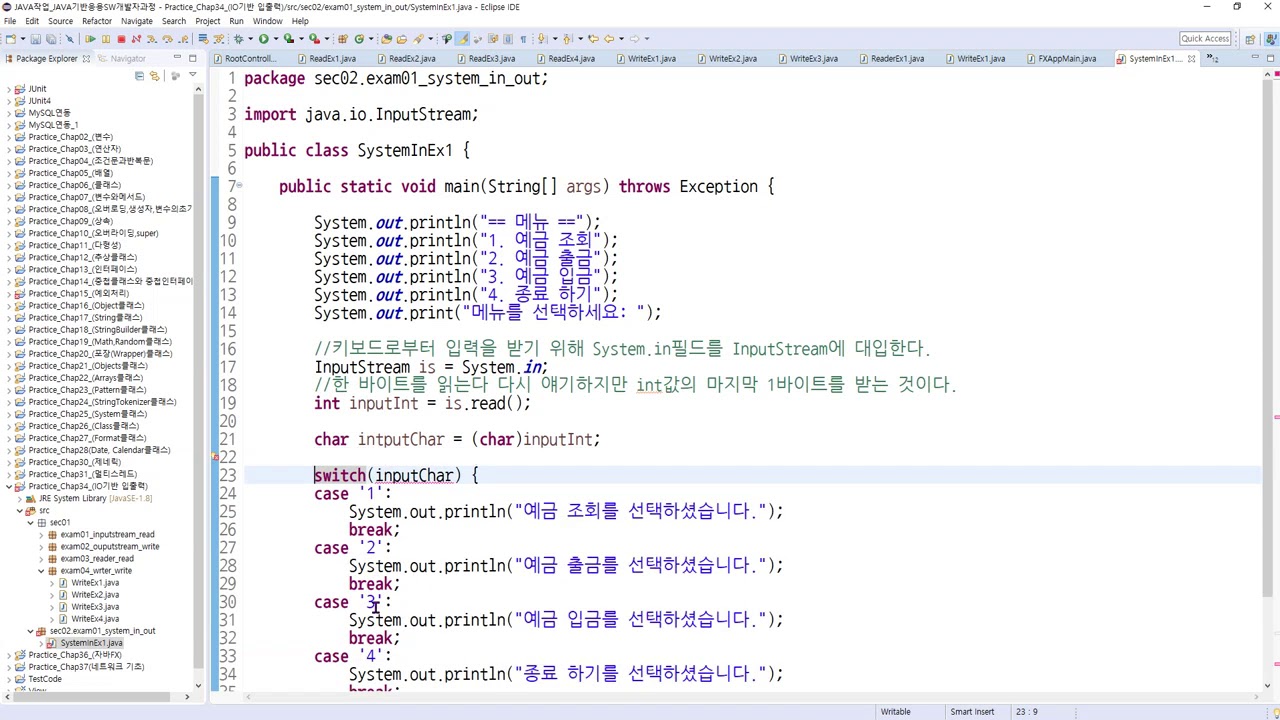This screenshot has height=720, width=1280.
Task: Maximize the Package Explorer panel
Action: (192, 58)
